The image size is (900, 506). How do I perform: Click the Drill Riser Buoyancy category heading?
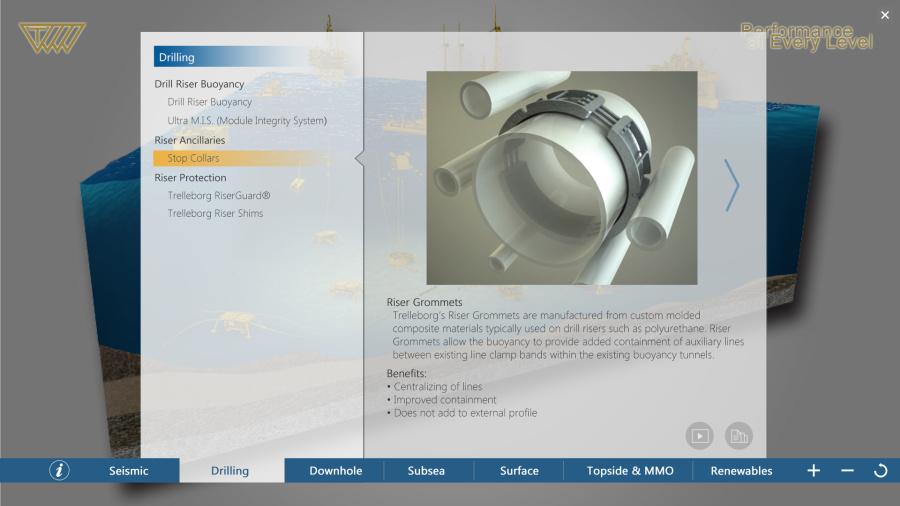click(x=199, y=84)
